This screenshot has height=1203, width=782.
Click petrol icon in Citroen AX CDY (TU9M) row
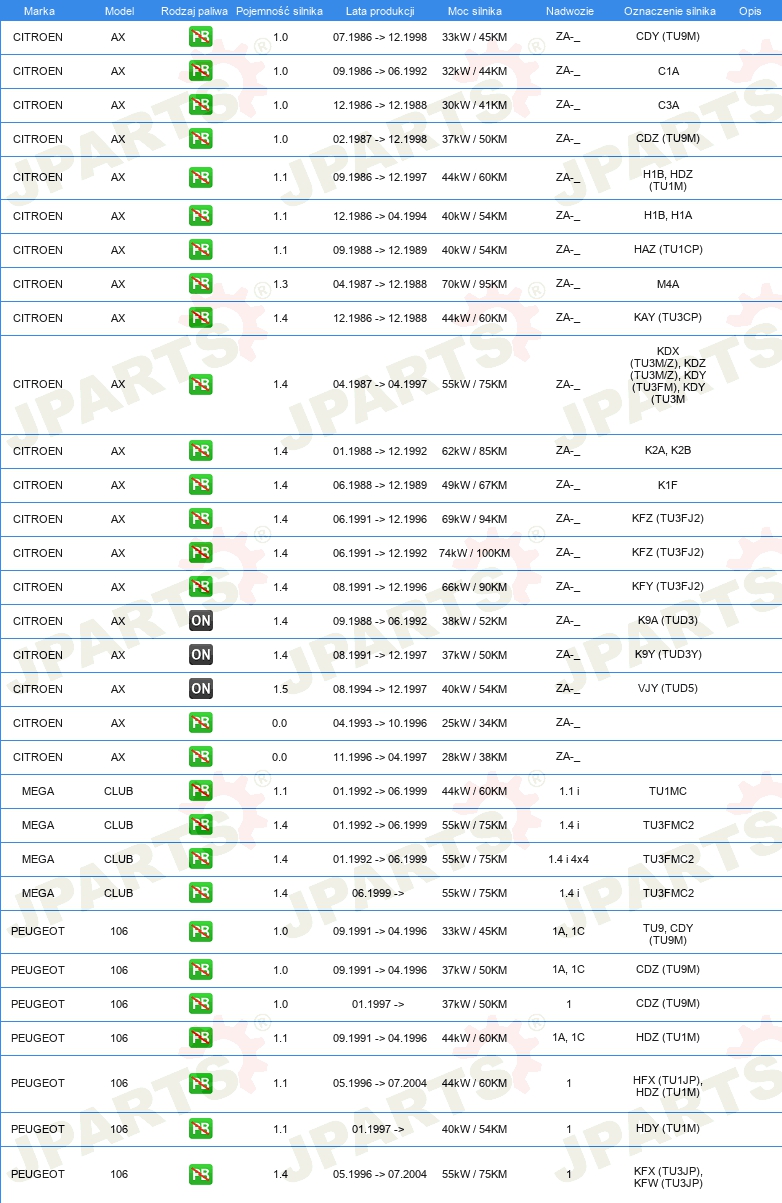201,38
